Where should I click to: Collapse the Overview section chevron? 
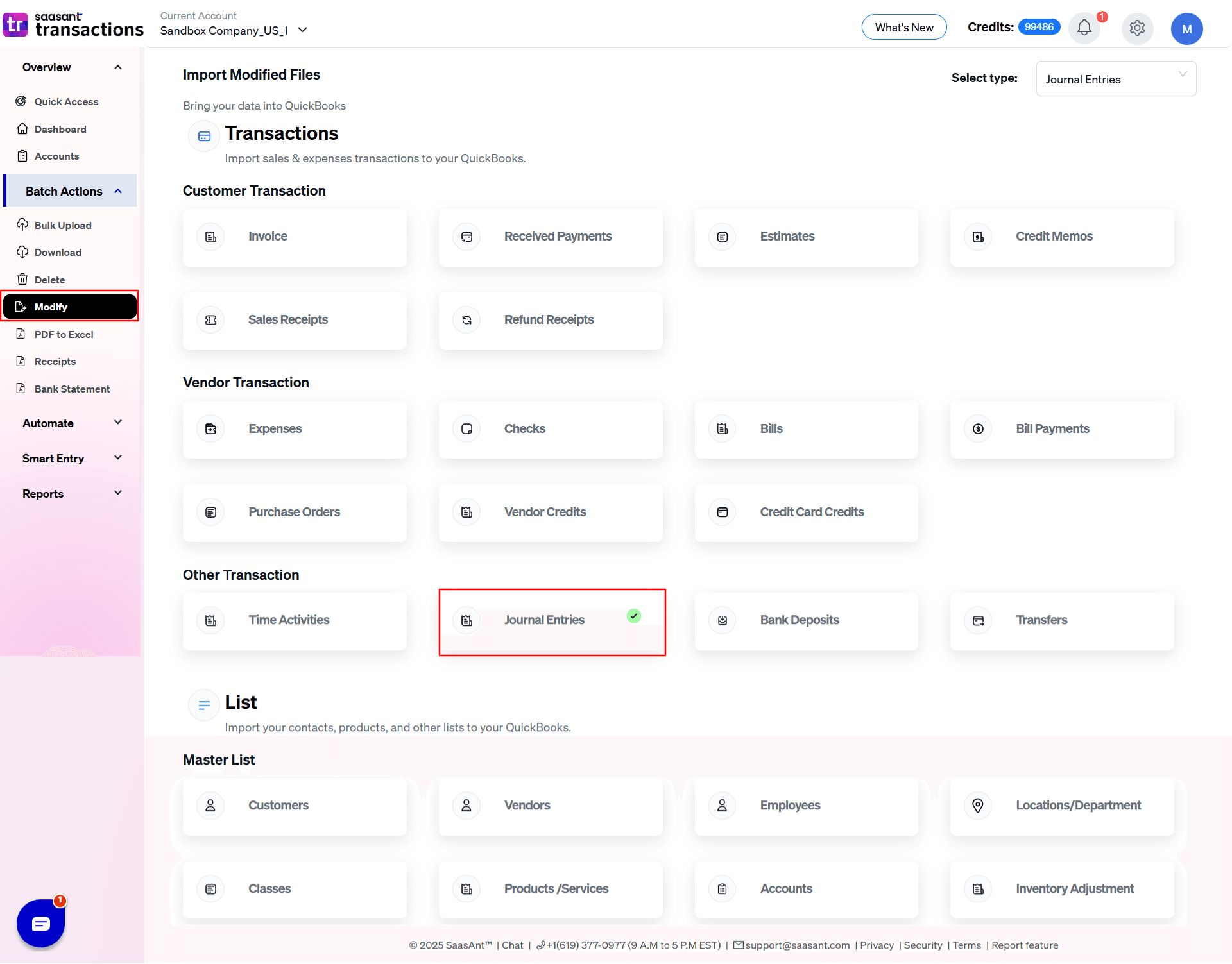(118, 67)
